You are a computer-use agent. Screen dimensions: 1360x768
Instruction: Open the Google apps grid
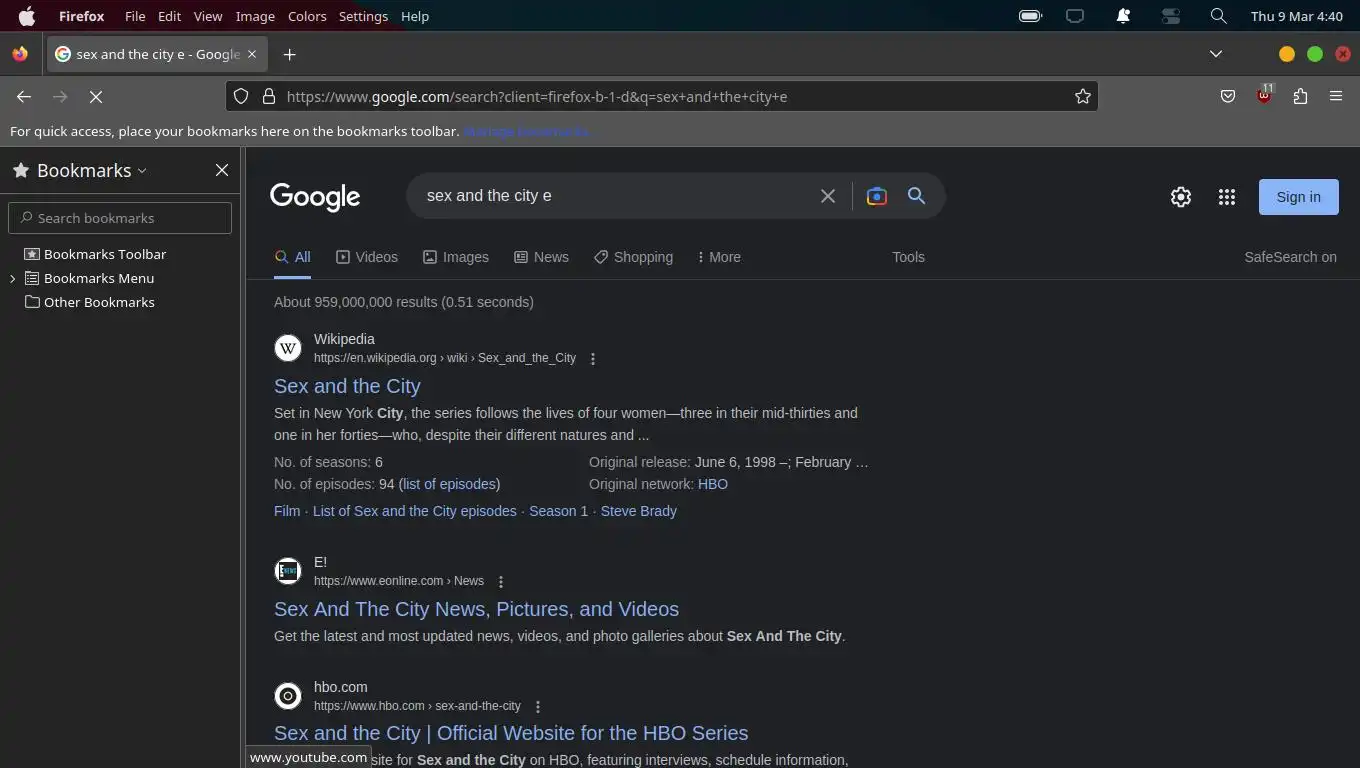(1227, 197)
